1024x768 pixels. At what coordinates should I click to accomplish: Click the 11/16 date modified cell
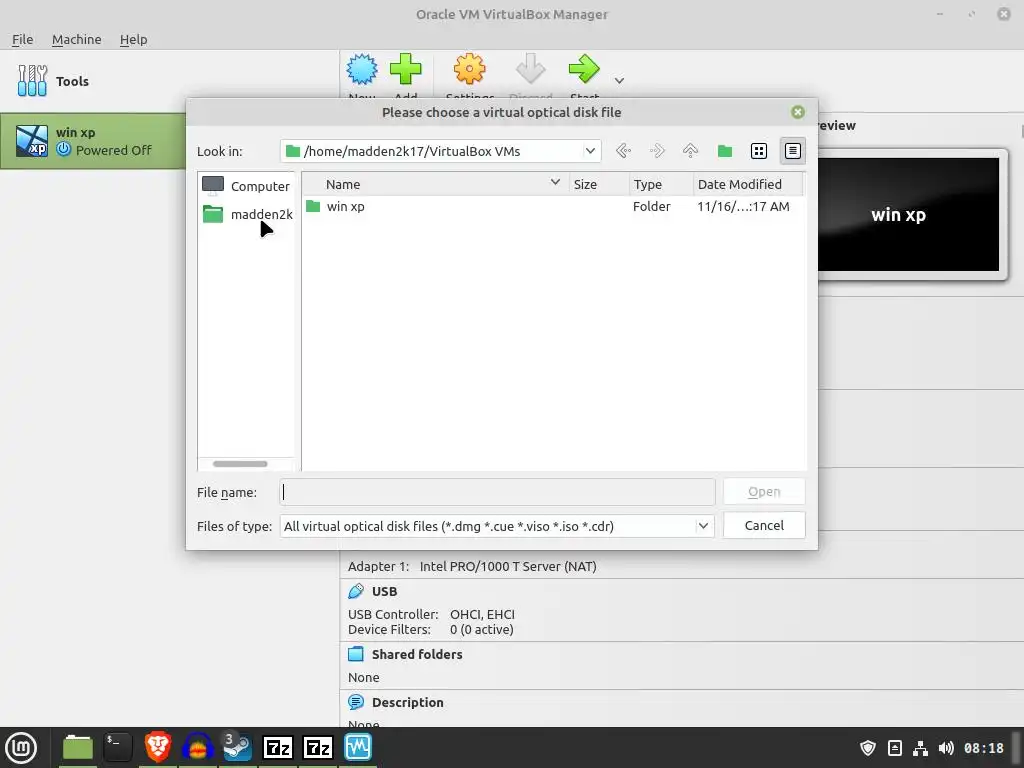[743, 206]
